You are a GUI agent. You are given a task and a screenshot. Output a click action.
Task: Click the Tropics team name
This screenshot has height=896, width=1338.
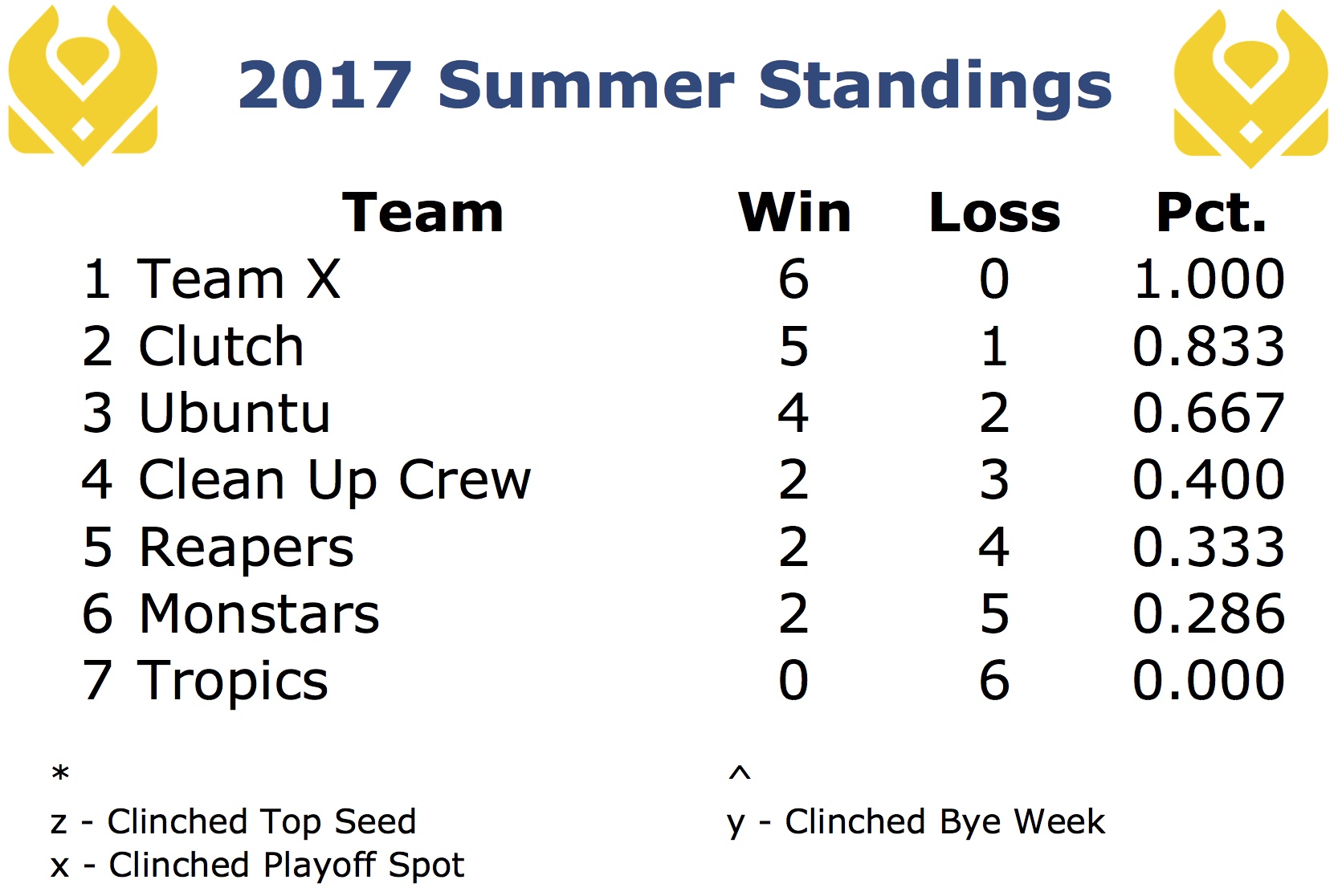233,682
